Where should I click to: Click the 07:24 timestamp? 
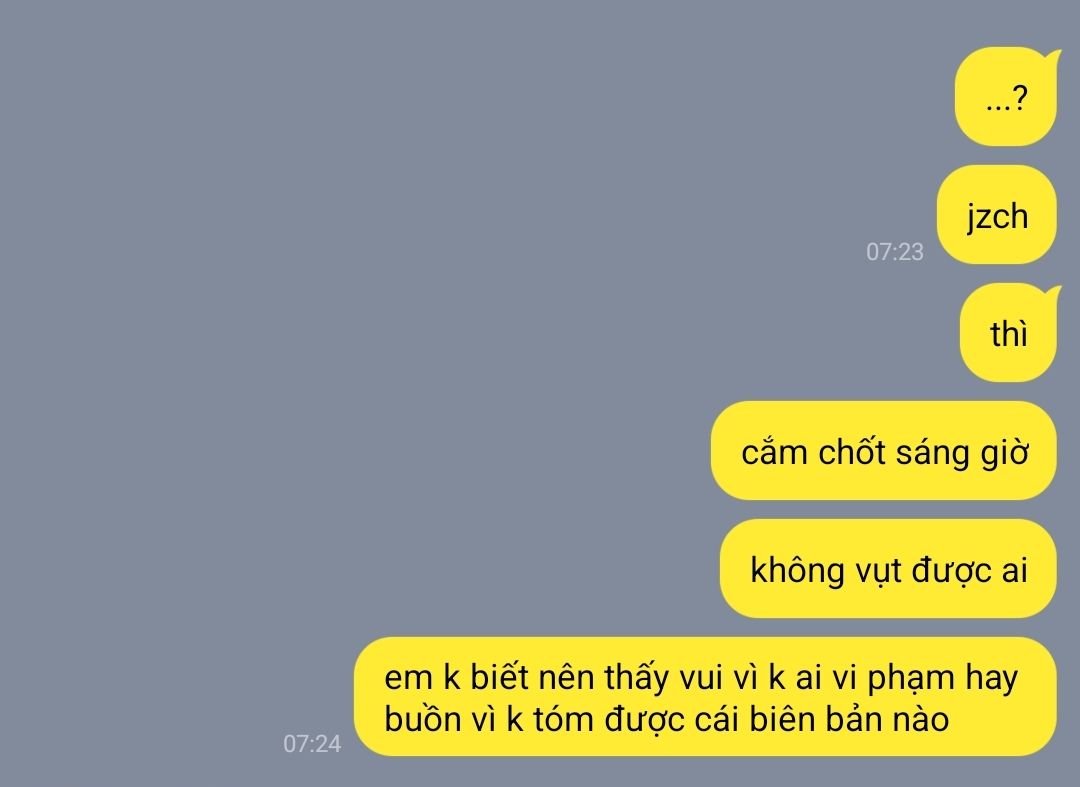tap(312, 744)
